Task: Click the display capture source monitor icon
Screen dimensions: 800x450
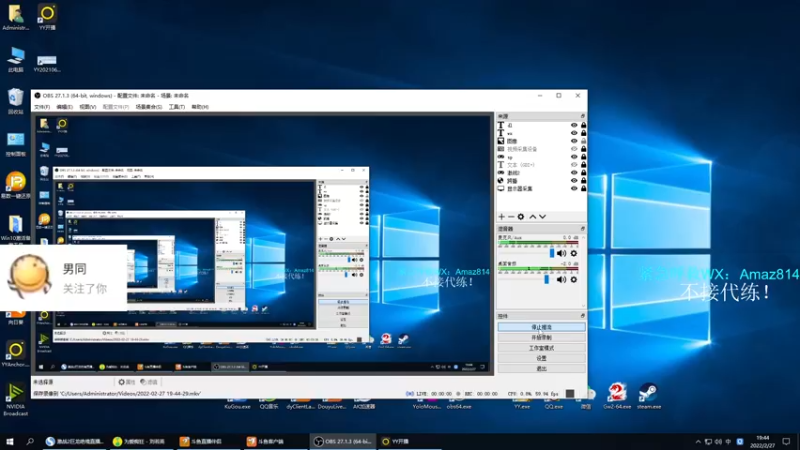Action: point(501,188)
